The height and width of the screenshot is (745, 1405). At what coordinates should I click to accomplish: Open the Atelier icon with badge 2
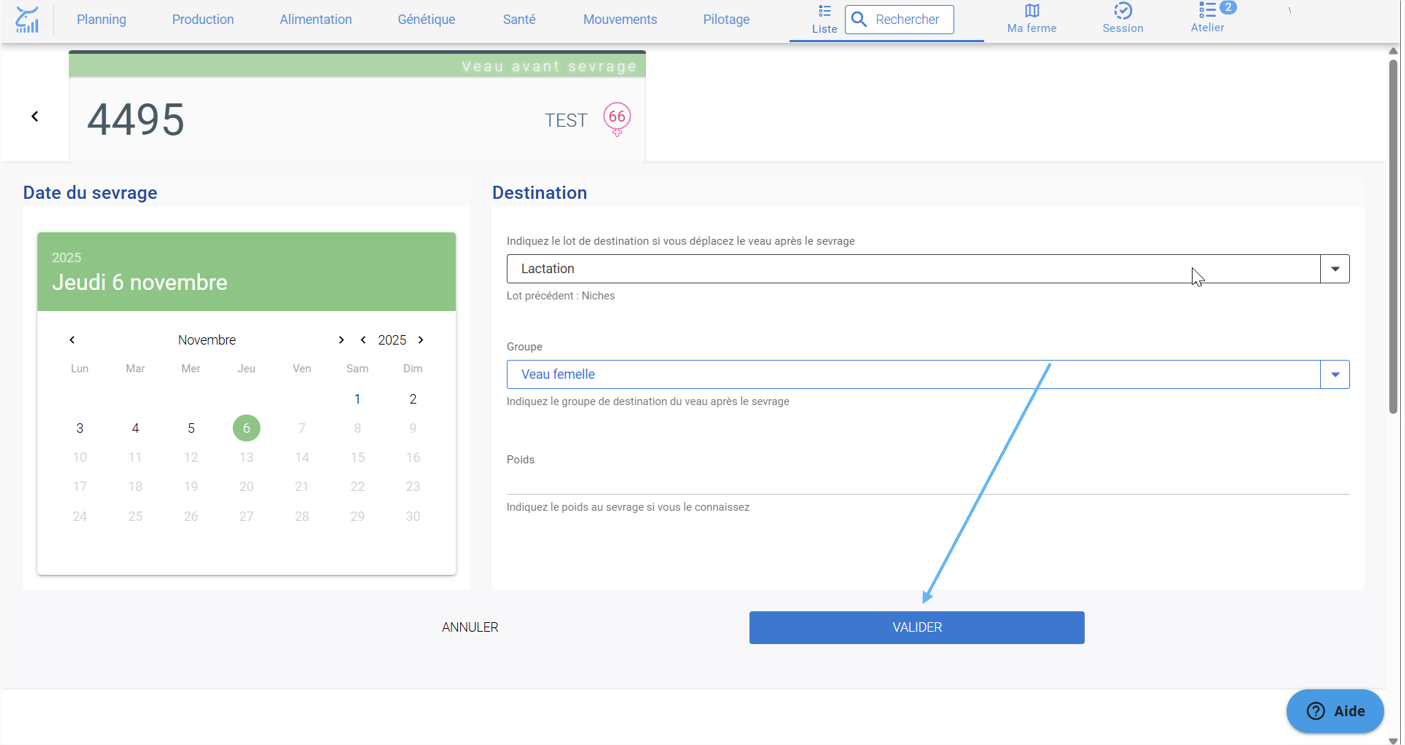pos(1208,18)
